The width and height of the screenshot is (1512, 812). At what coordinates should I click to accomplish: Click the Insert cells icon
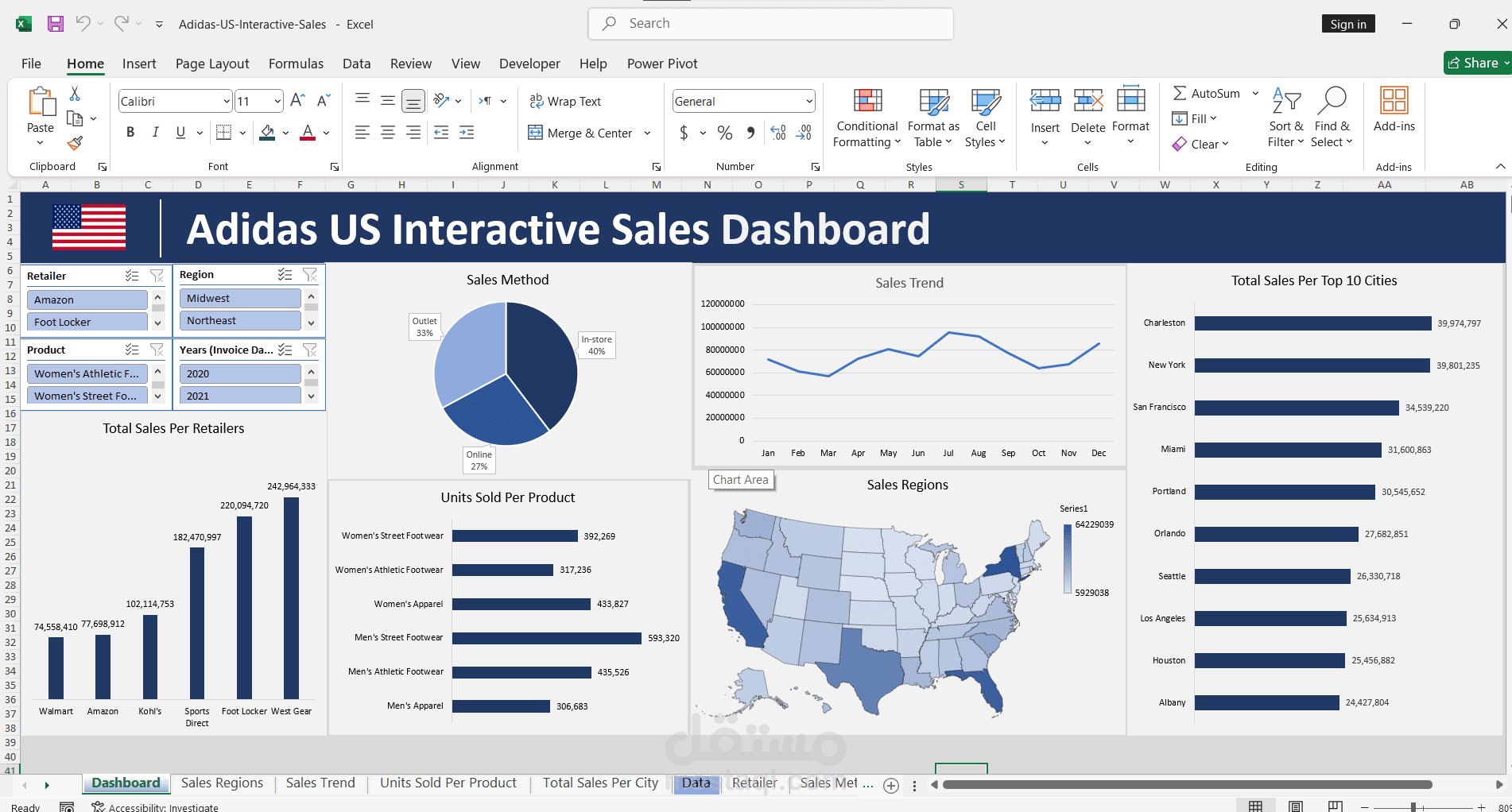1045,101
